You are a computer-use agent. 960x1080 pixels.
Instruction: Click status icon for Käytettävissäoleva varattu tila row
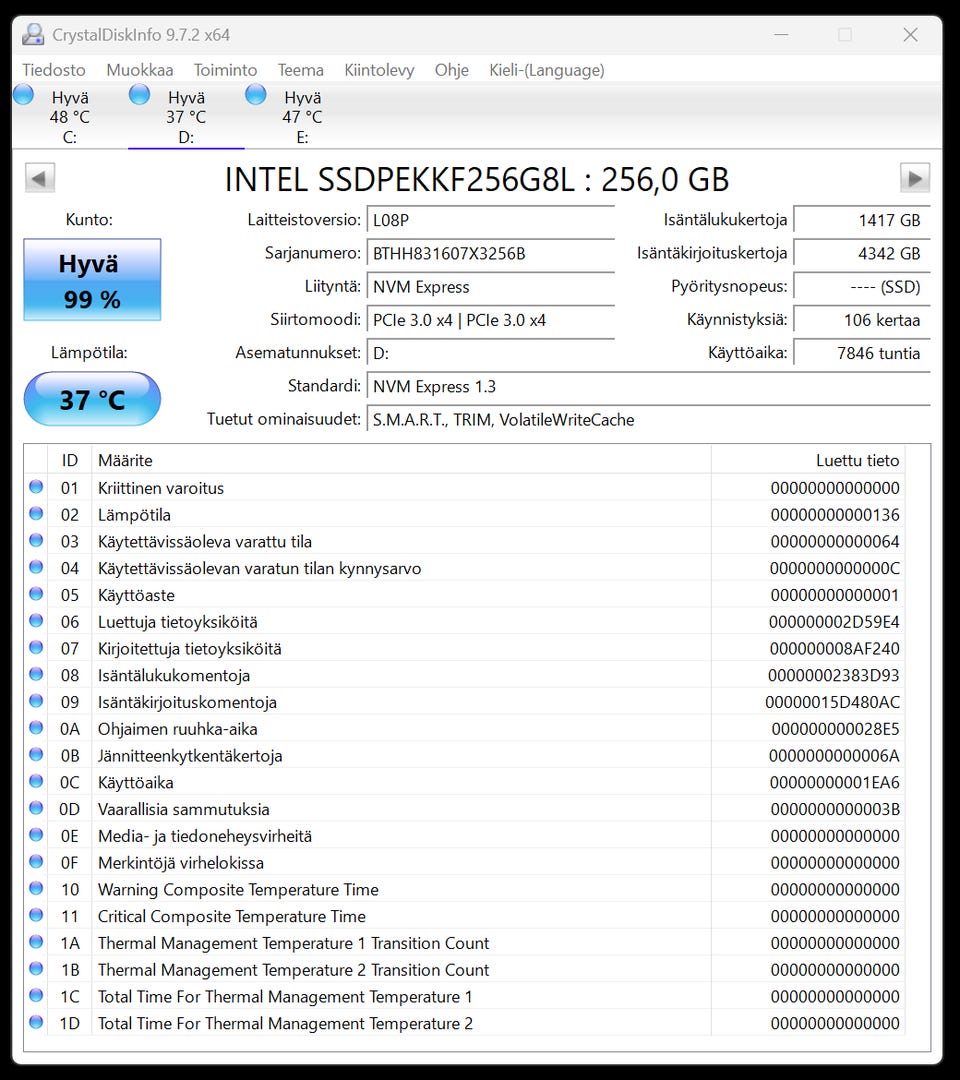36,541
